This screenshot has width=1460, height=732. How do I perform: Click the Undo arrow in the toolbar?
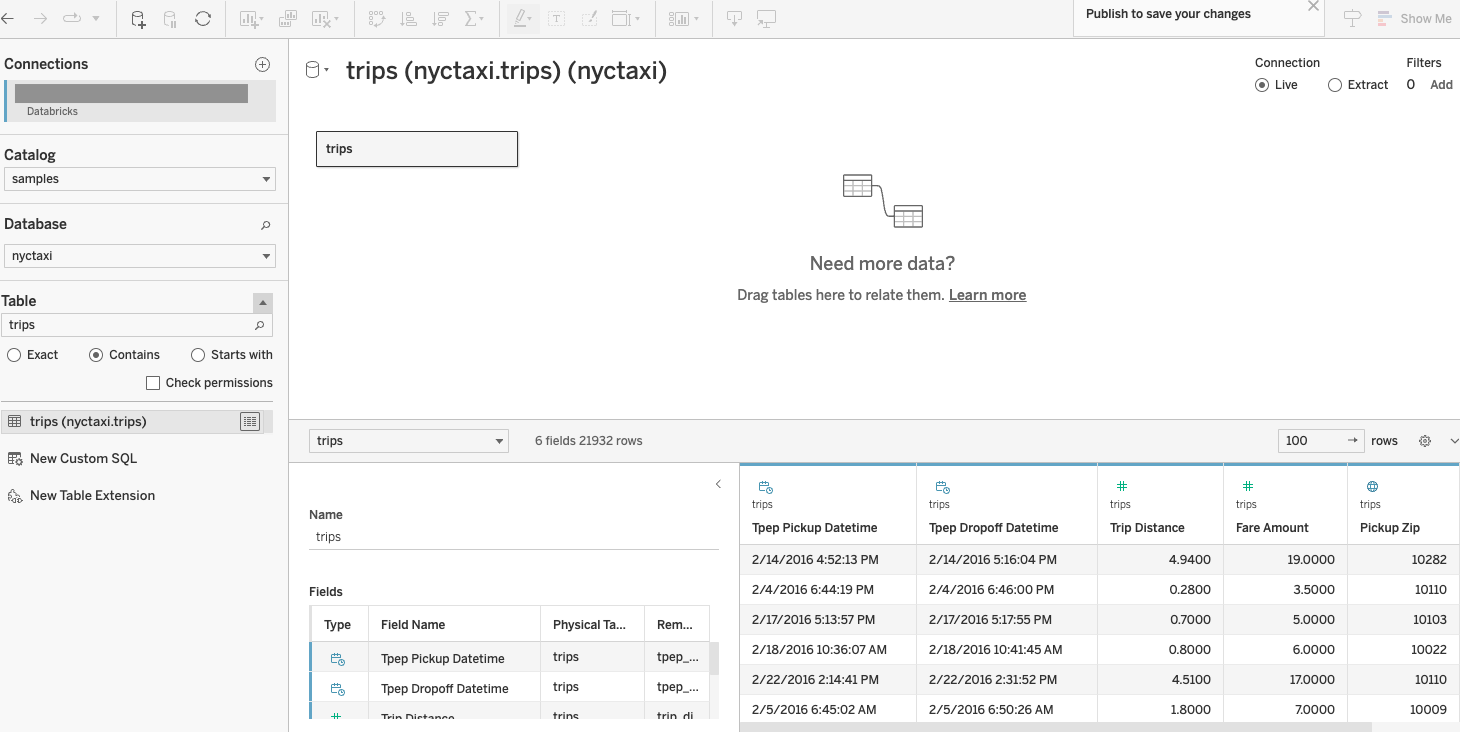(10, 18)
